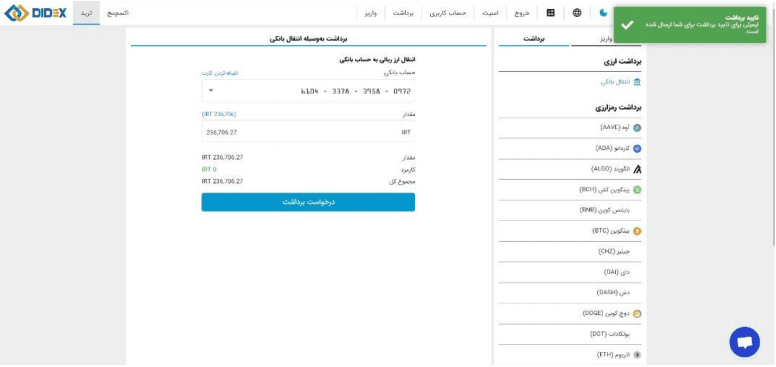Click the اضافه کردن کارت link

pos(220,73)
